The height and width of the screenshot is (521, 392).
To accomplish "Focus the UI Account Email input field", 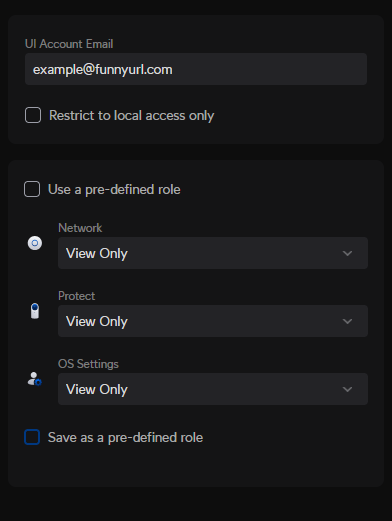I will coord(196,69).
